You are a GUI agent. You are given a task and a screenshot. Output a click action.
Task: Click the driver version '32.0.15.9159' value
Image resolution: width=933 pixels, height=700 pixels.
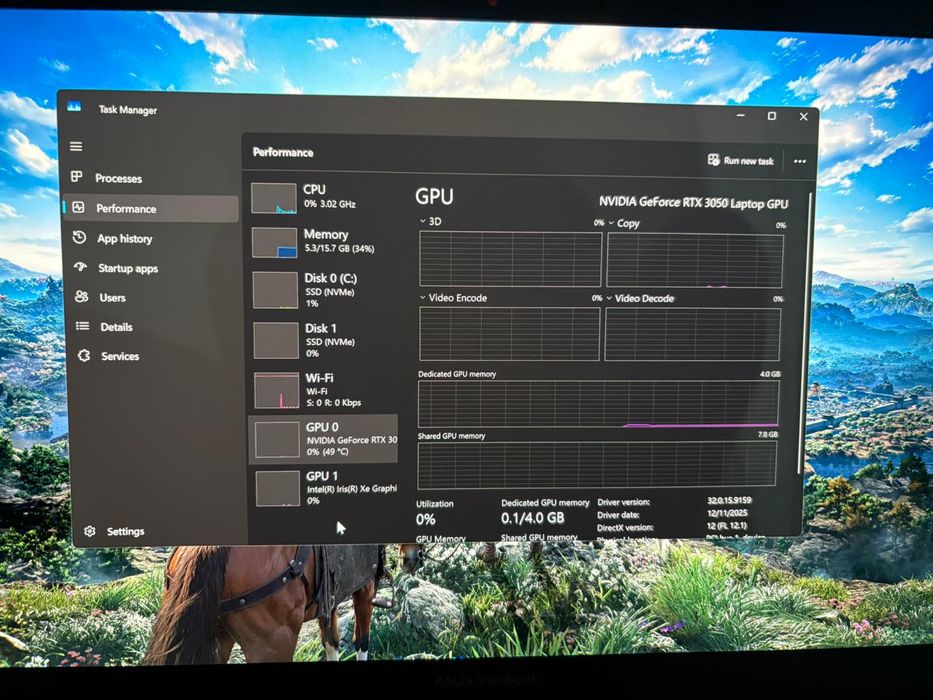[x=729, y=500]
